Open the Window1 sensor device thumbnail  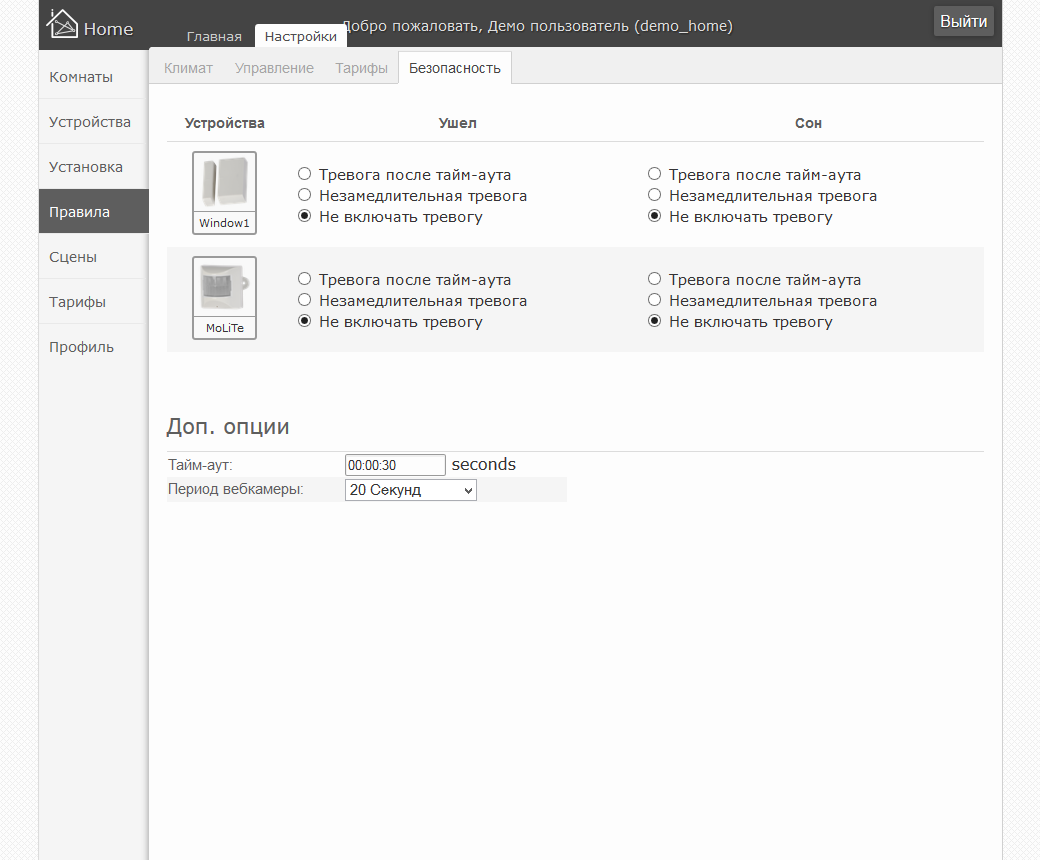coord(224,192)
